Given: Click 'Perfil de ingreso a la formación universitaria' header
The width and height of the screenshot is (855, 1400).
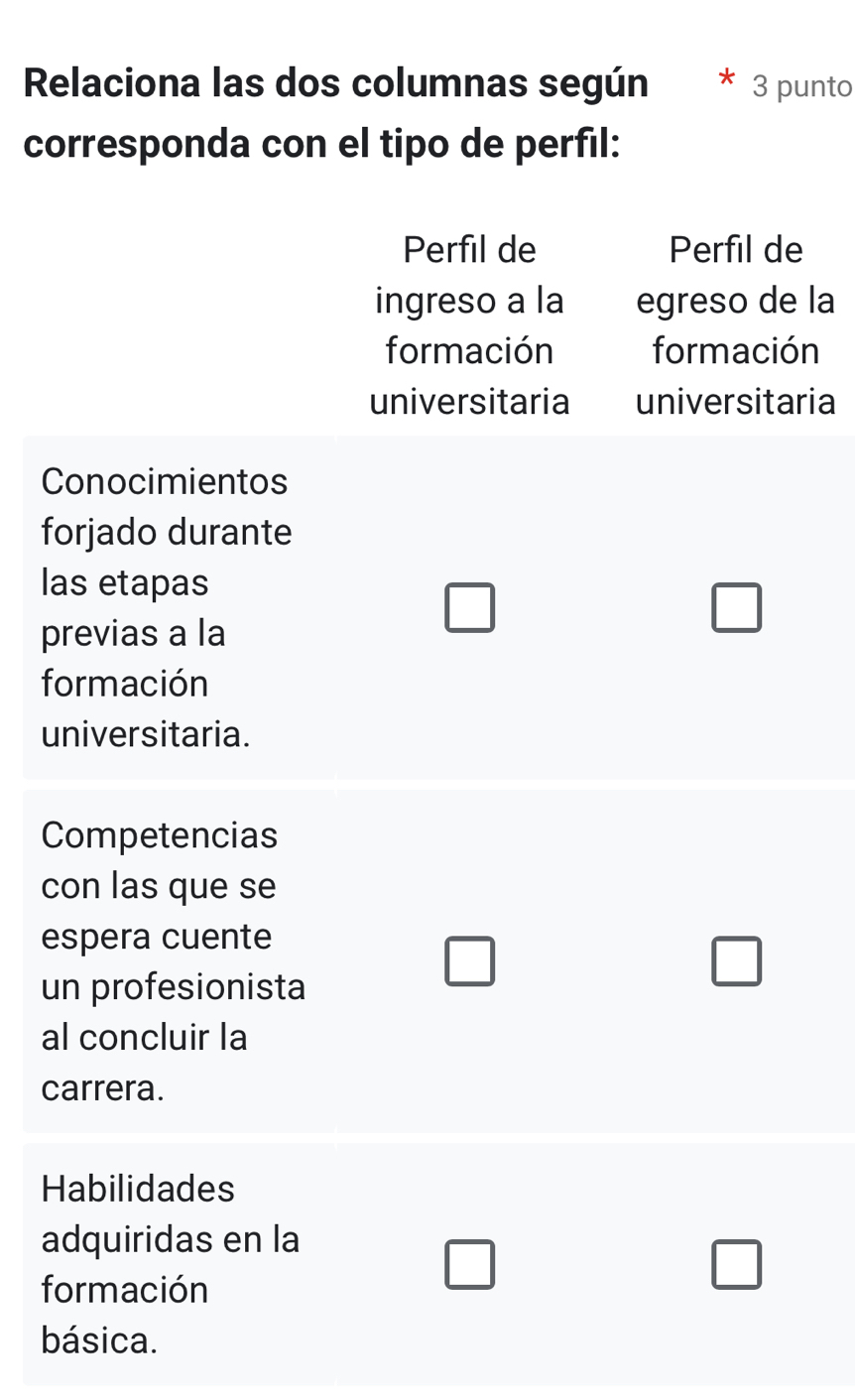Looking at the screenshot, I should (x=469, y=325).
